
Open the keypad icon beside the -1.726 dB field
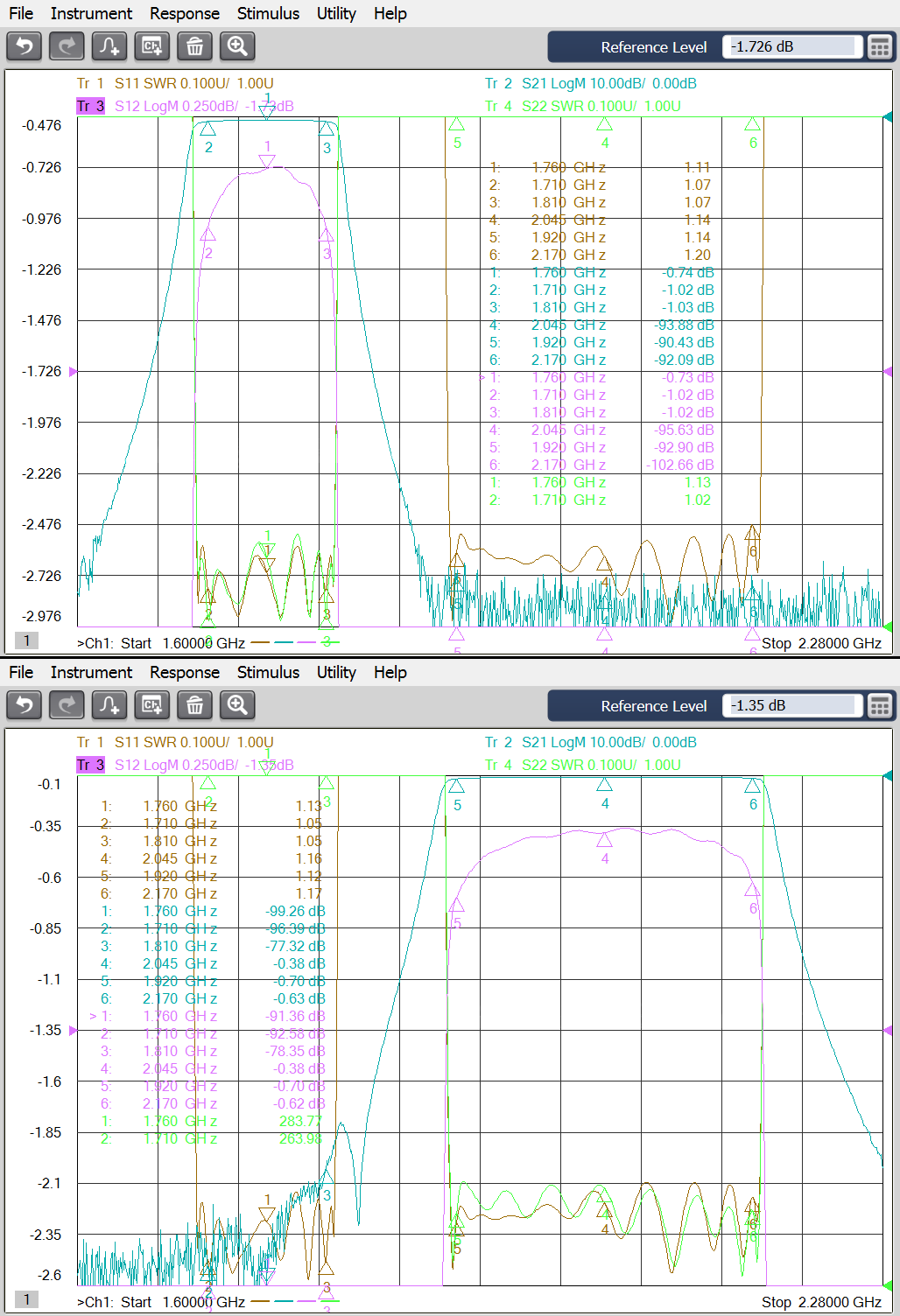[x=879, y=47]
